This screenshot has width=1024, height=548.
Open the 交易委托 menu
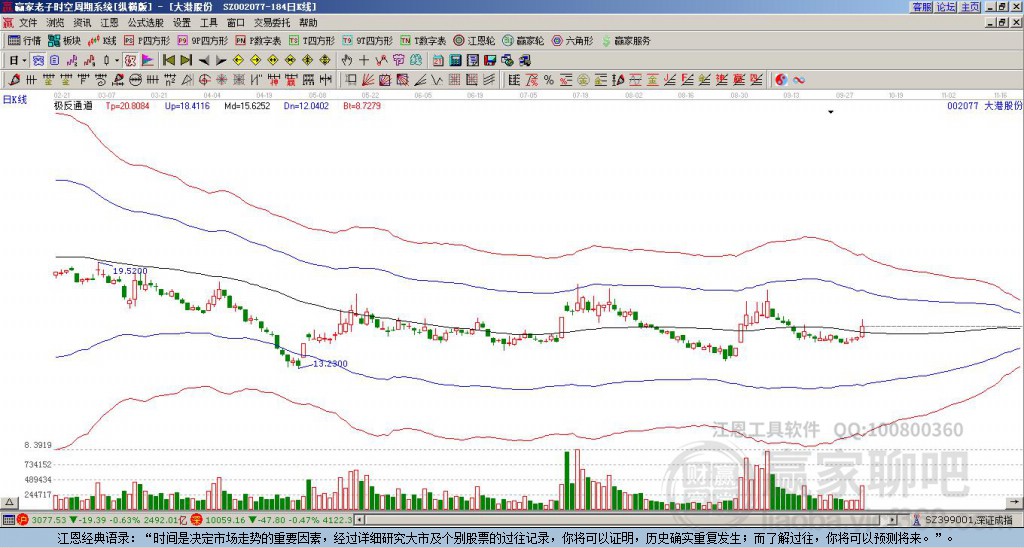pos(272,23)
